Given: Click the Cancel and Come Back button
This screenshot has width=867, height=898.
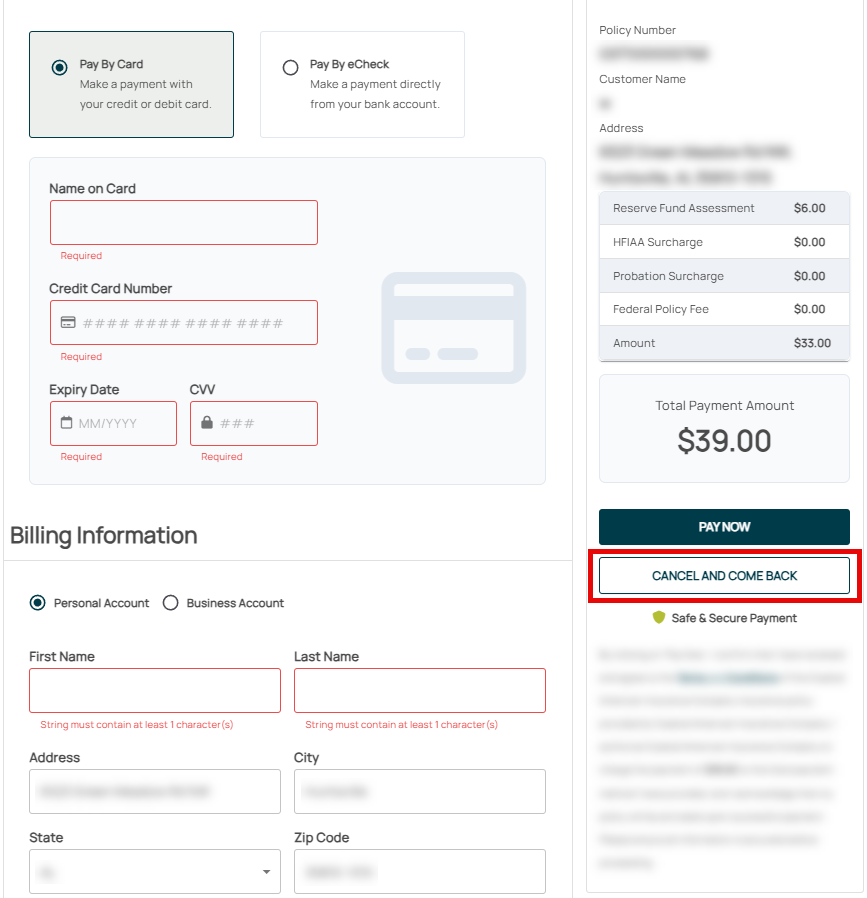Looking at the screenshot, I should pos(724,576).
